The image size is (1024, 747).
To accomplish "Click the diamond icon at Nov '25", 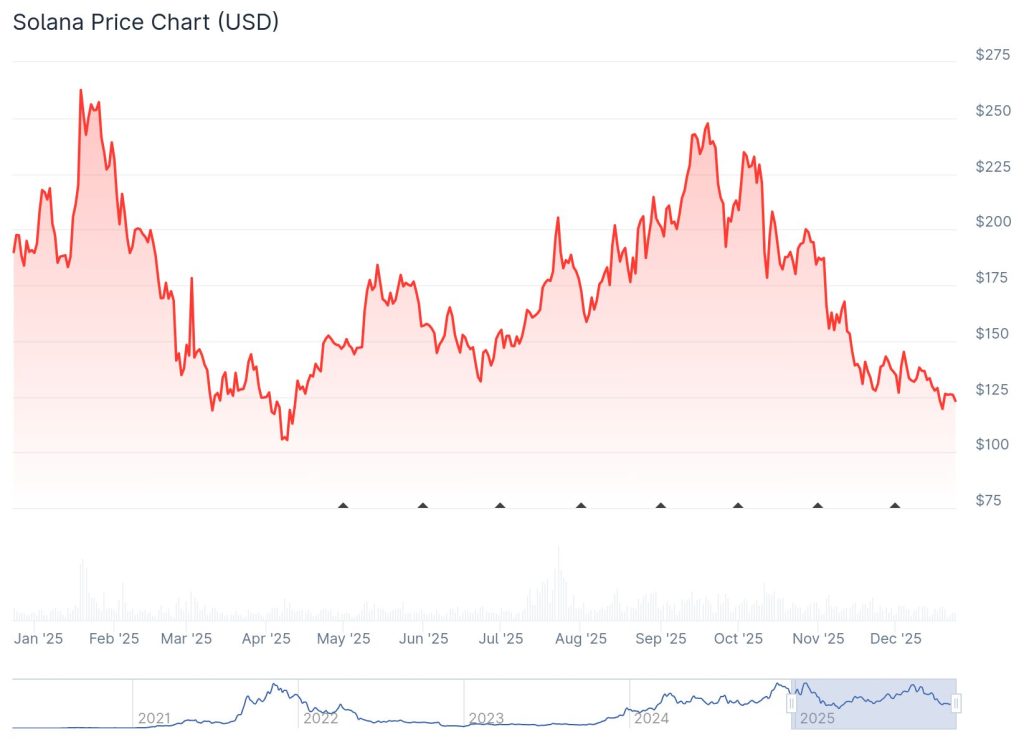I will [818, 506].
